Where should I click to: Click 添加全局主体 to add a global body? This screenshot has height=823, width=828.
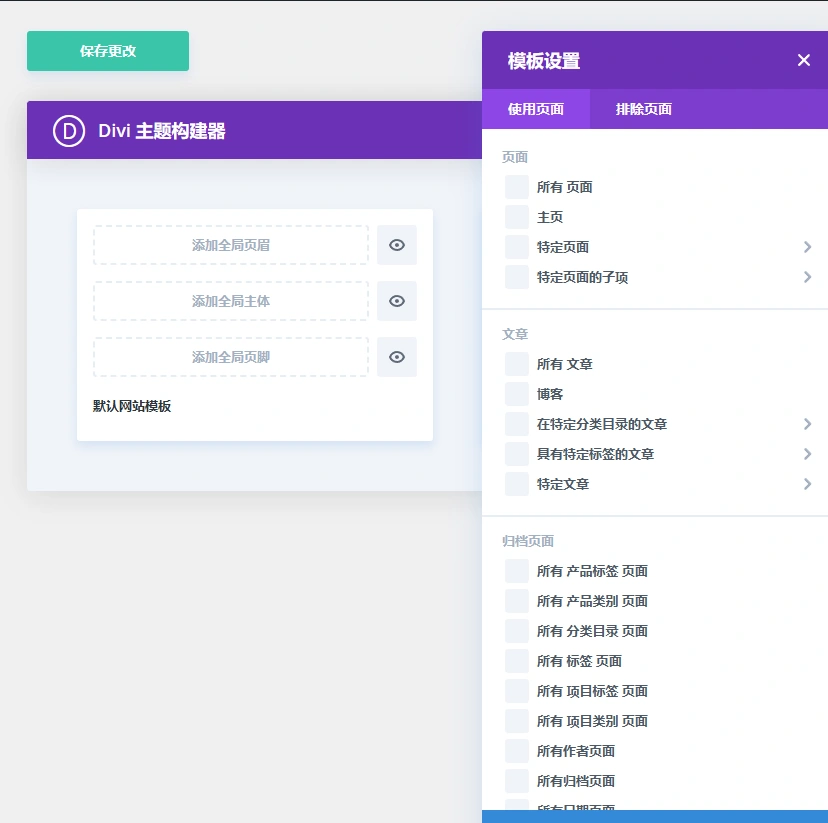tap(230, 301)
